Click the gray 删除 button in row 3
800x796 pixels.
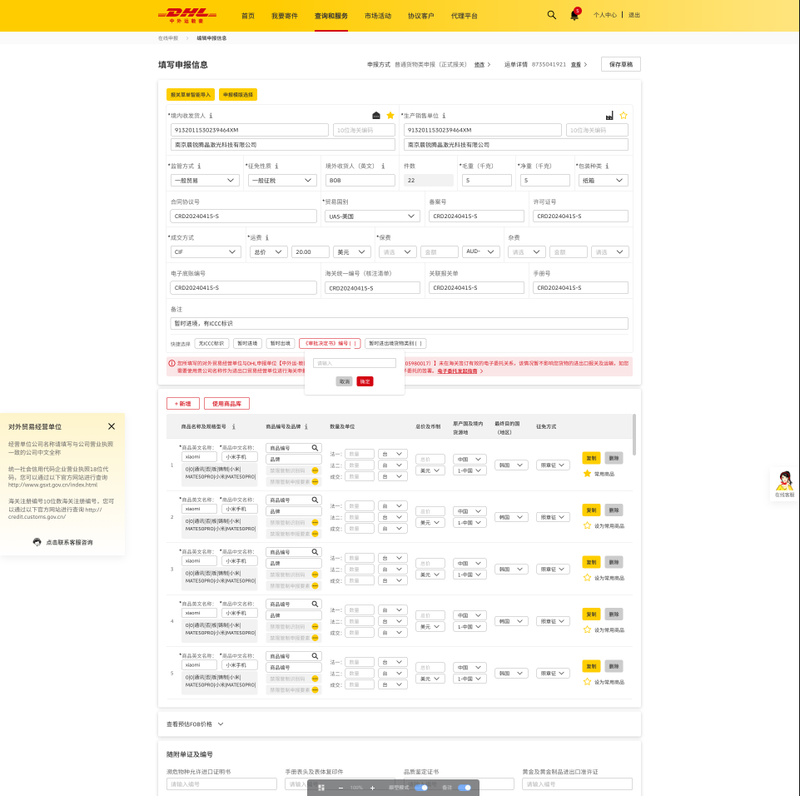614,562
